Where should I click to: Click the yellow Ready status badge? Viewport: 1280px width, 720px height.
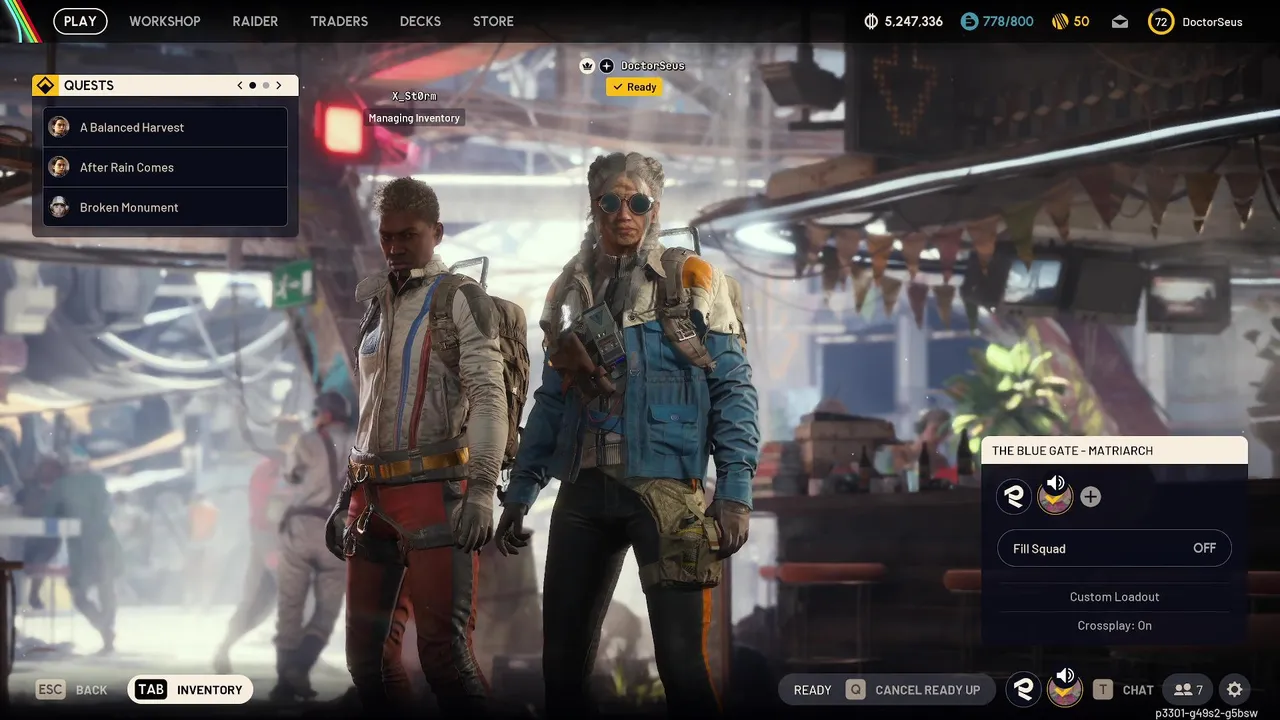(x=634, y=87)
